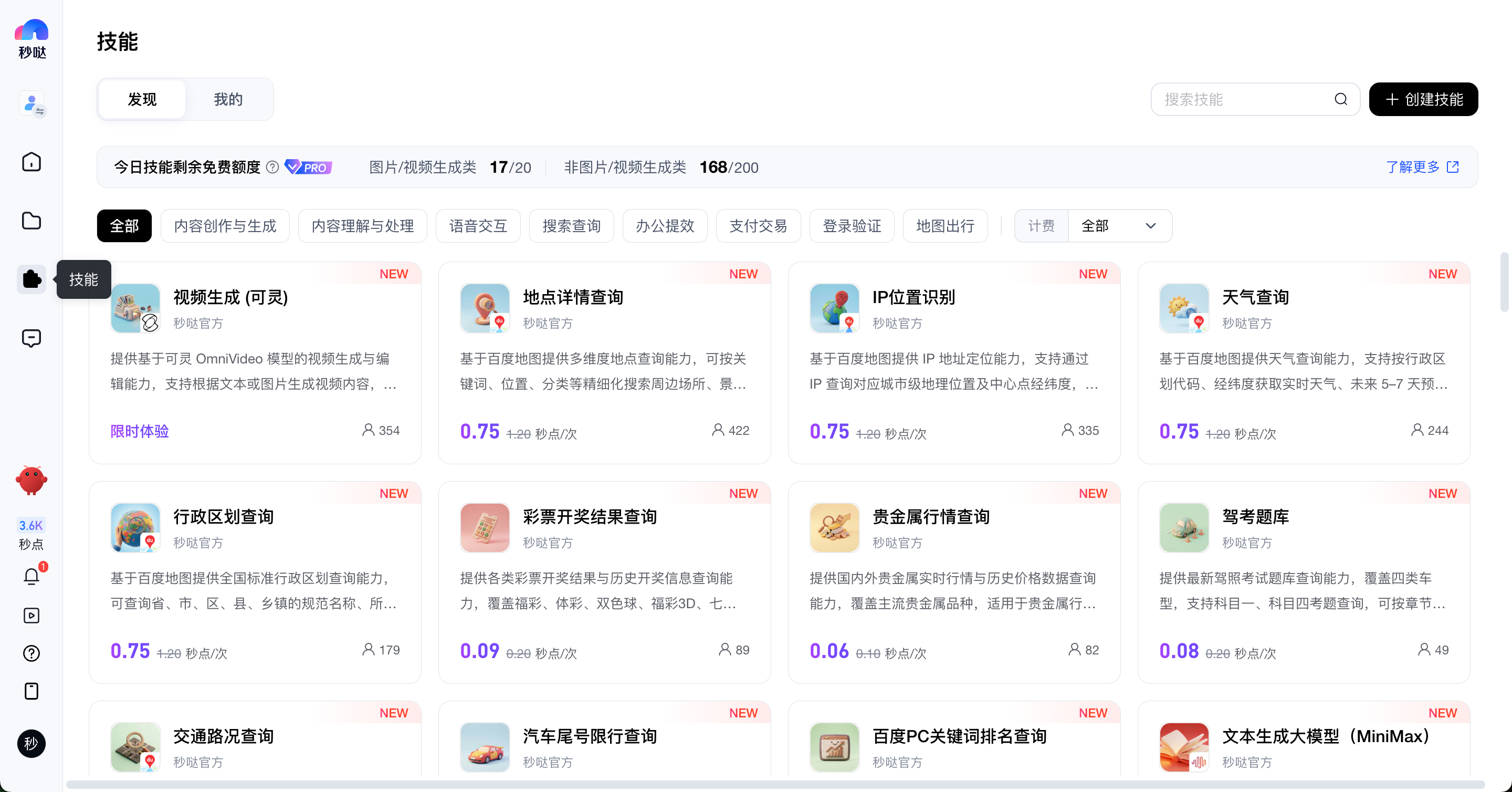1512x792 pixels.
Task: Go to the home icon in sidebar
Action: pyautogui.click(x=31, y=161)
